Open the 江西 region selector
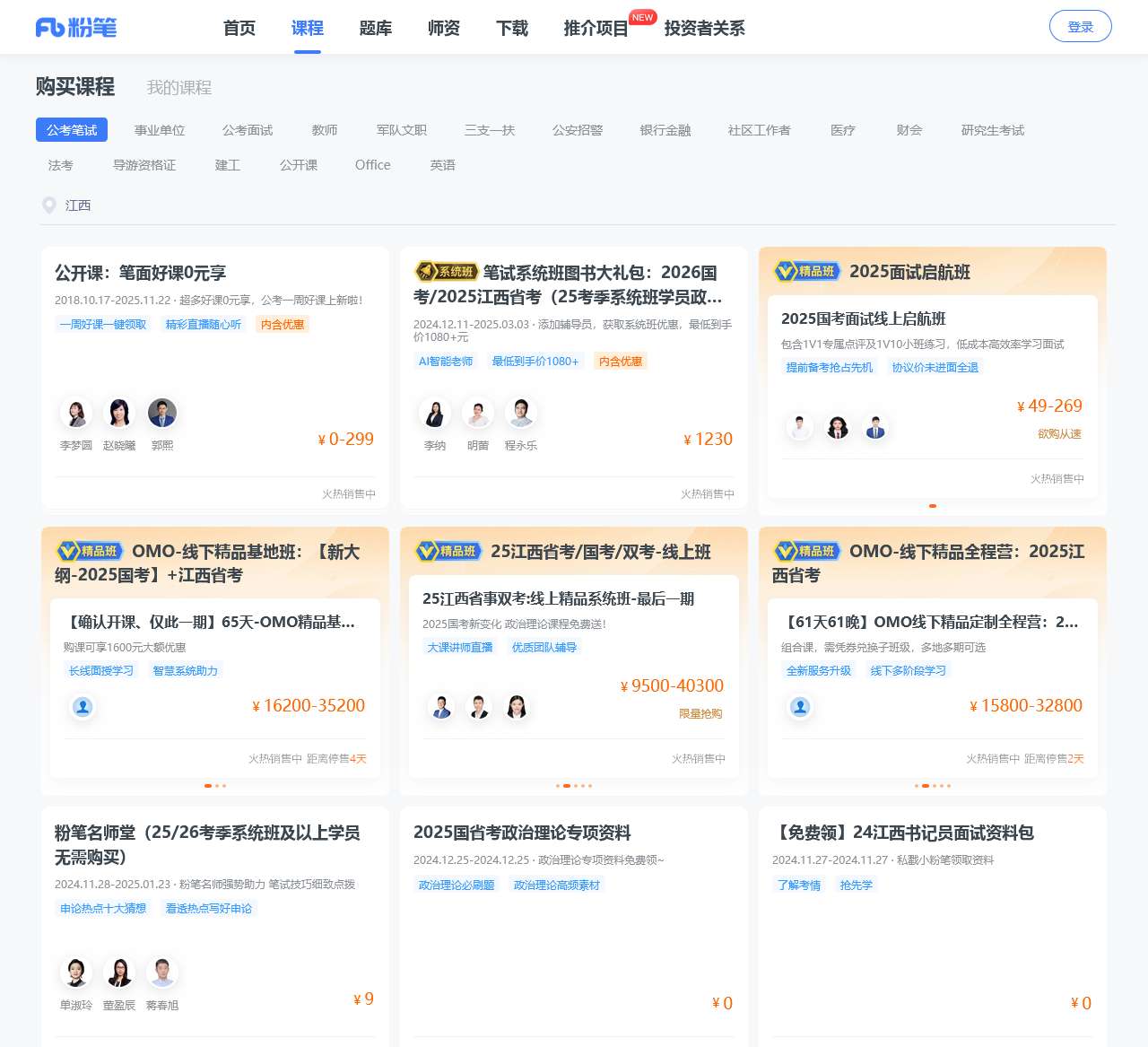Viewport: 1148px width, 1047px height. (x=78, y=205)
